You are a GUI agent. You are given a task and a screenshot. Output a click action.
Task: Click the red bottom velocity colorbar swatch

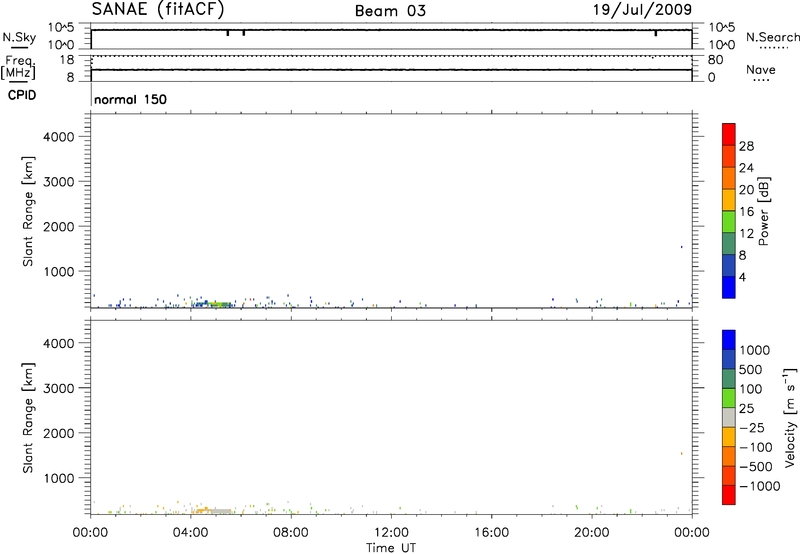[729, 495]
